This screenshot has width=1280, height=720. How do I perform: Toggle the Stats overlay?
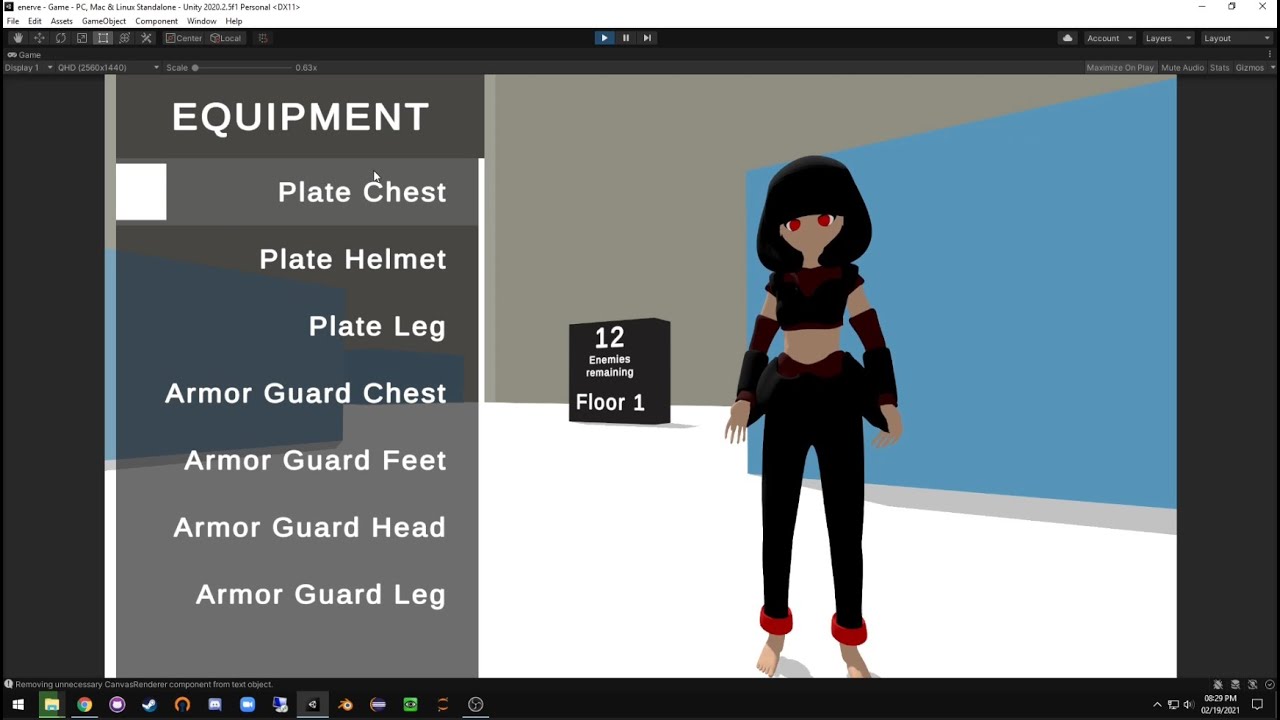pos(1219,68)
